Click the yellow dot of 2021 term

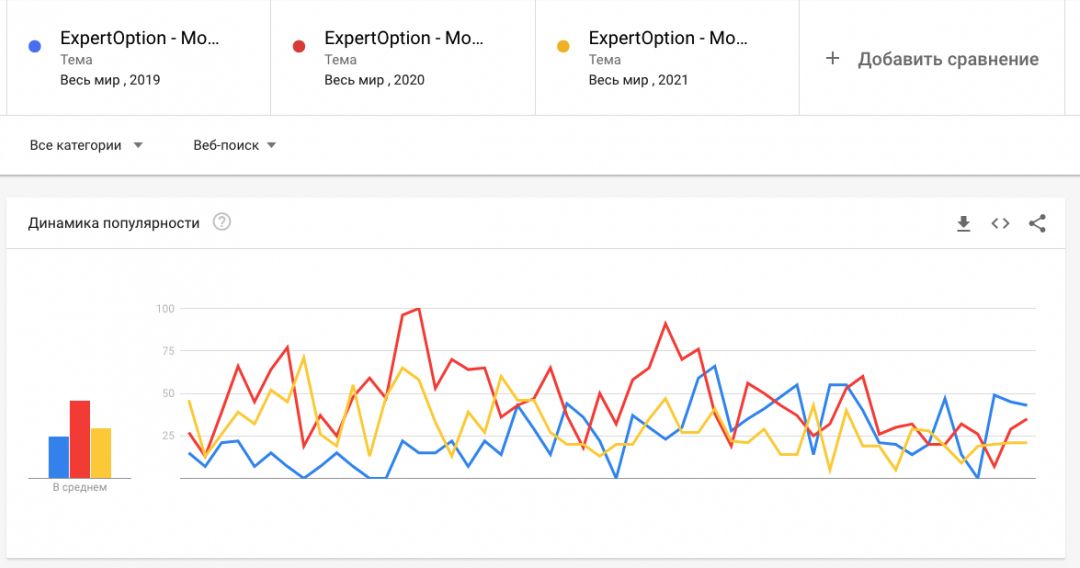pos(563,46)
